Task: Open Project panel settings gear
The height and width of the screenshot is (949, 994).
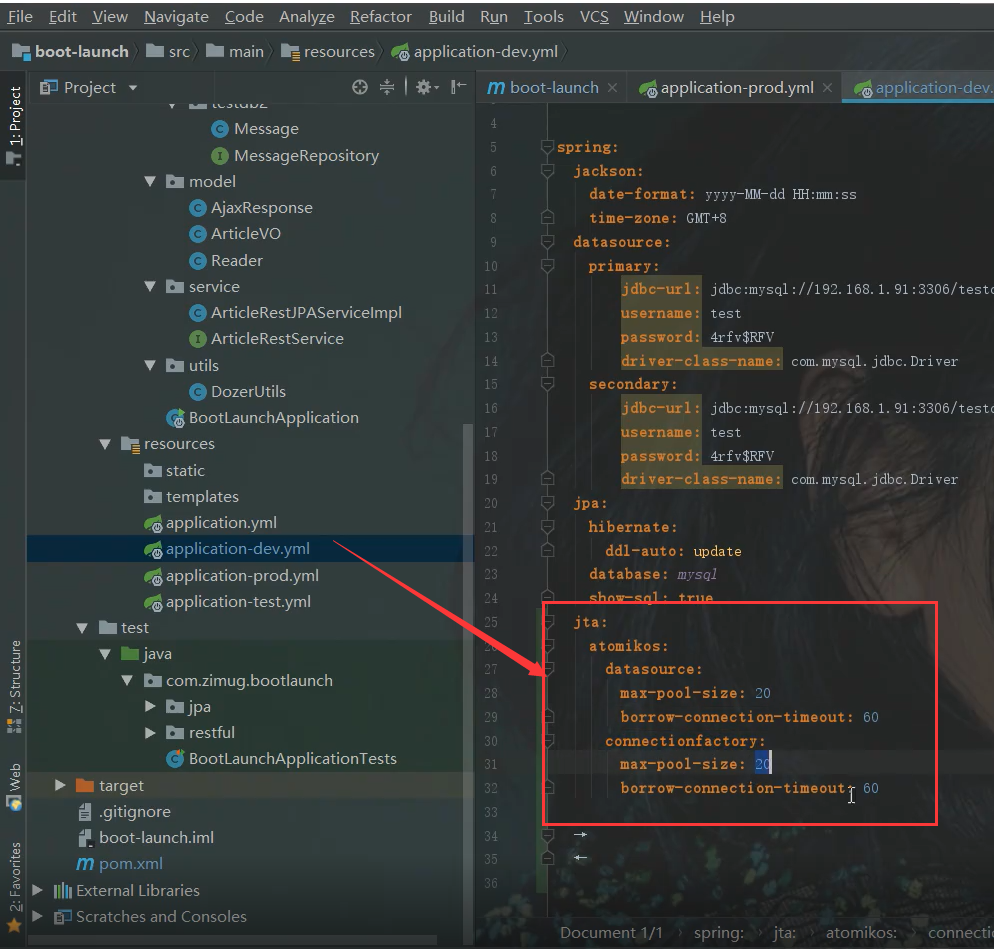Action: [427, 87]
